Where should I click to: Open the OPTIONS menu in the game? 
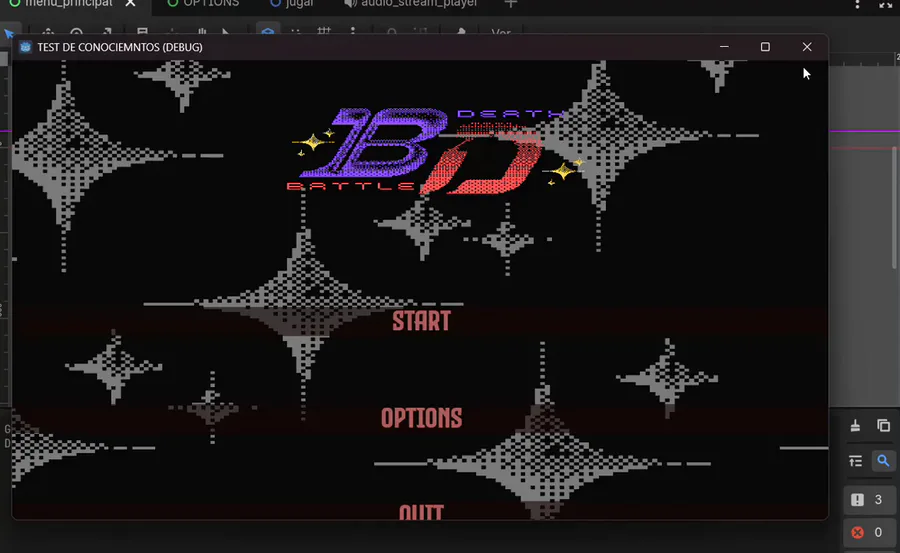click(421, 418)
